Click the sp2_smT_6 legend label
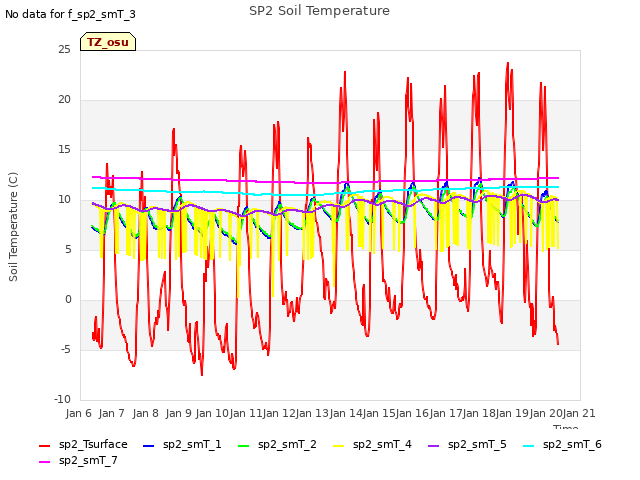 572,444
